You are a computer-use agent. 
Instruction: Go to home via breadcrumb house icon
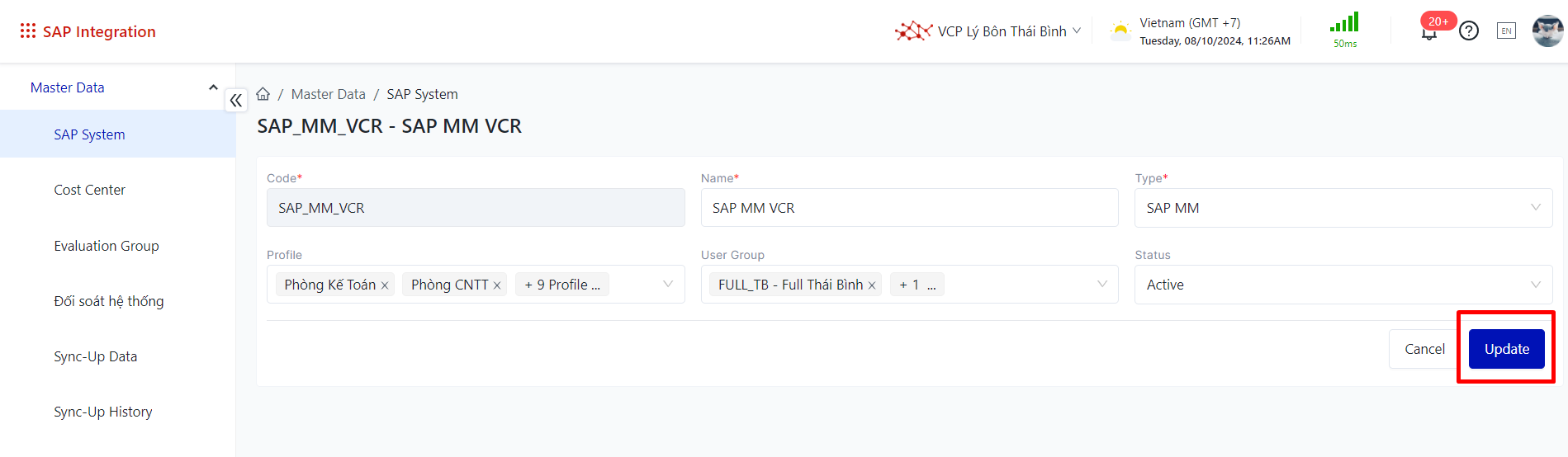[263, 94]
